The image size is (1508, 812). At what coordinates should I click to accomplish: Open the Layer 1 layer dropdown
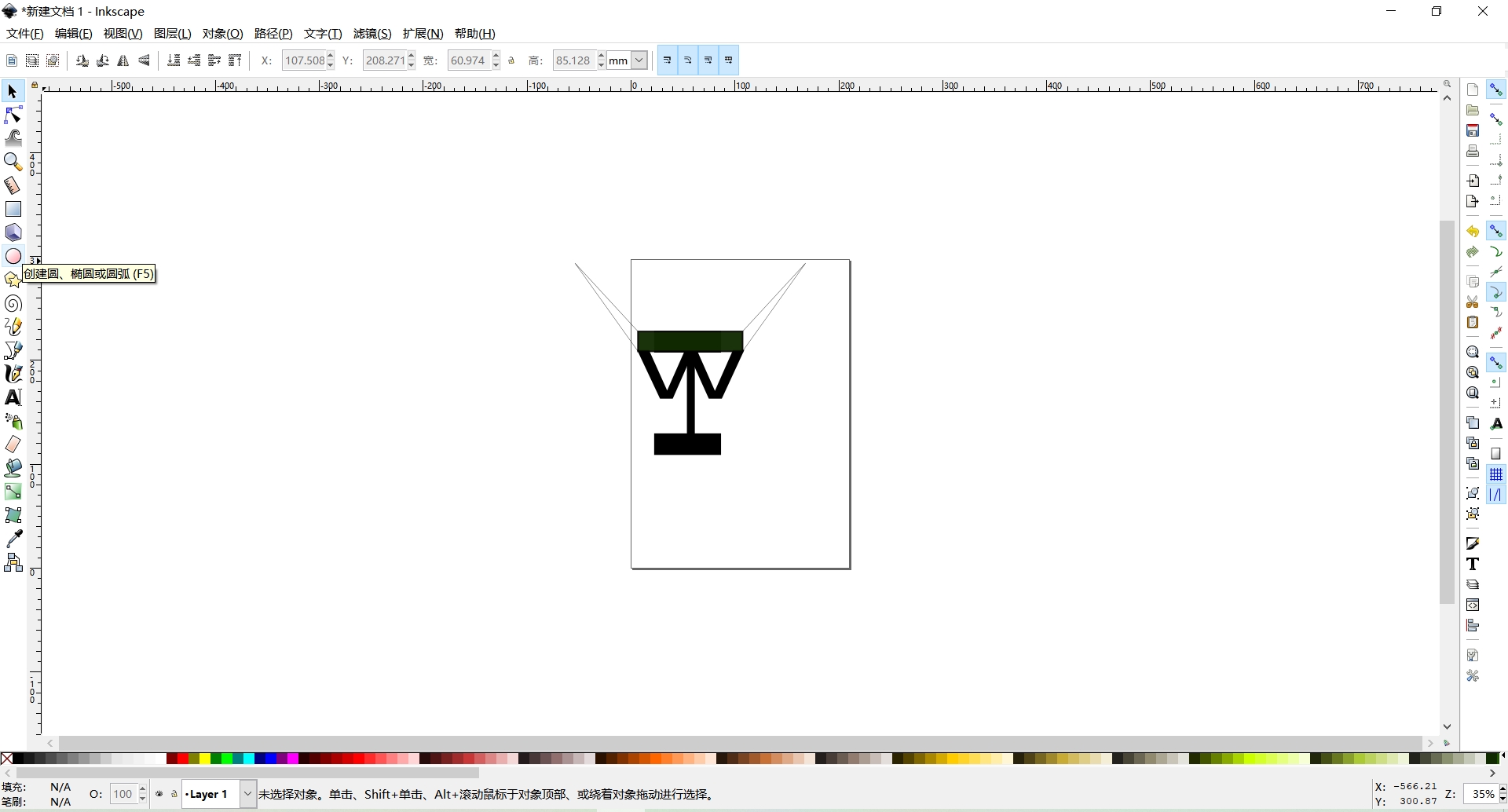247,794
